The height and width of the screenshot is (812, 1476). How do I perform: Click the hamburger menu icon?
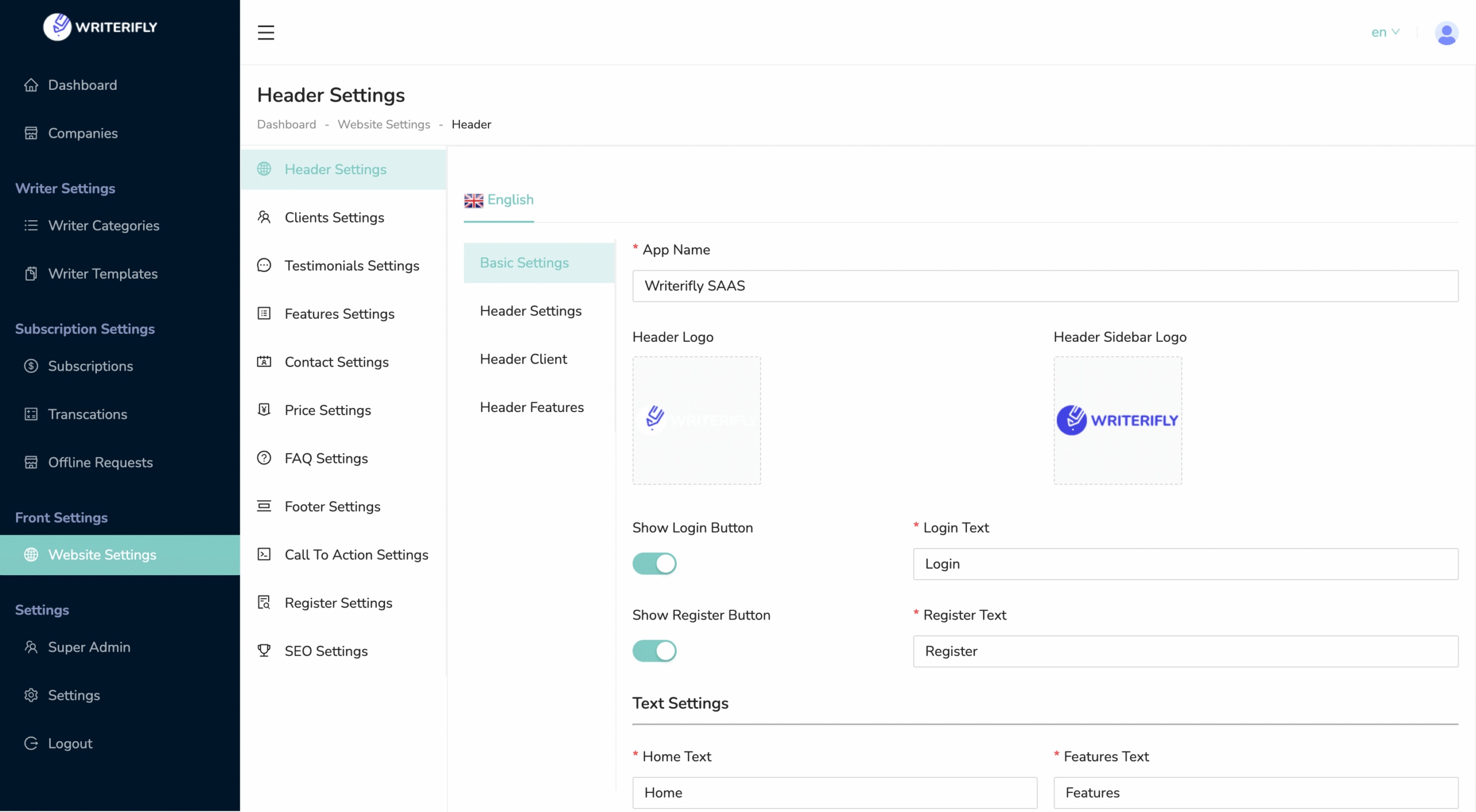pos(266,32)
